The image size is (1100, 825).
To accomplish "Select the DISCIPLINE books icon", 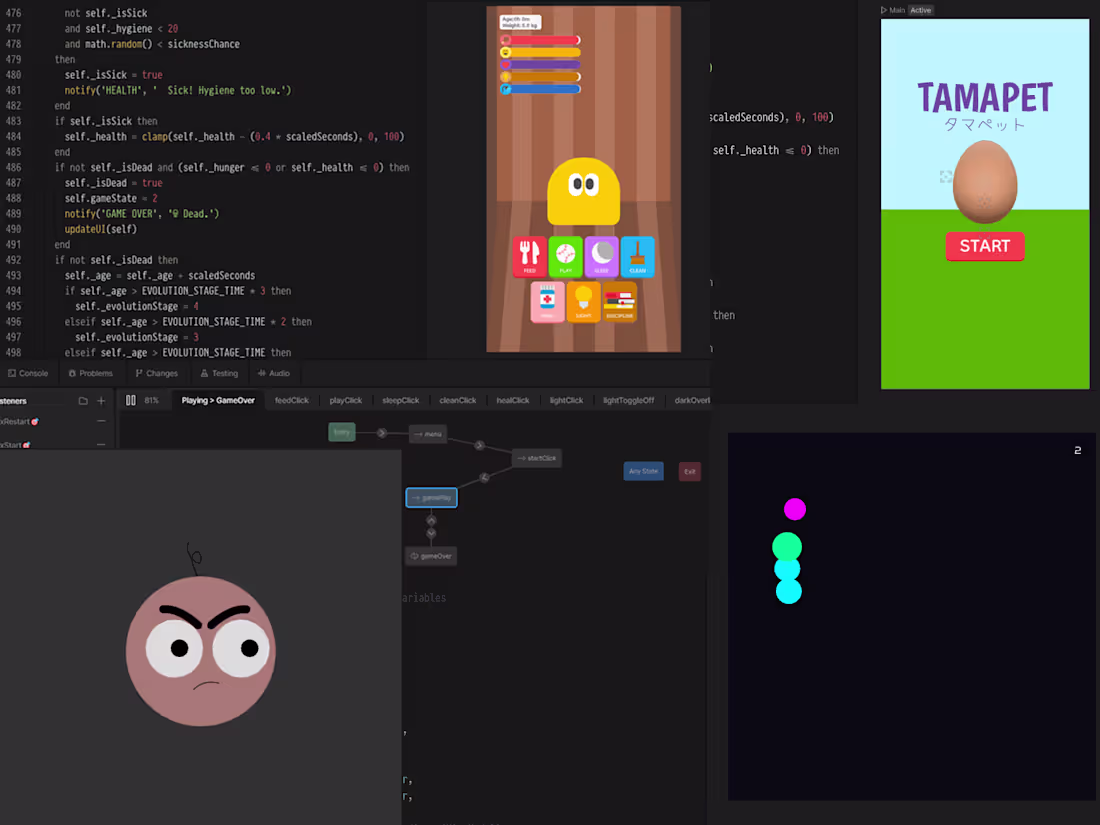I will (x=619, y=302).
